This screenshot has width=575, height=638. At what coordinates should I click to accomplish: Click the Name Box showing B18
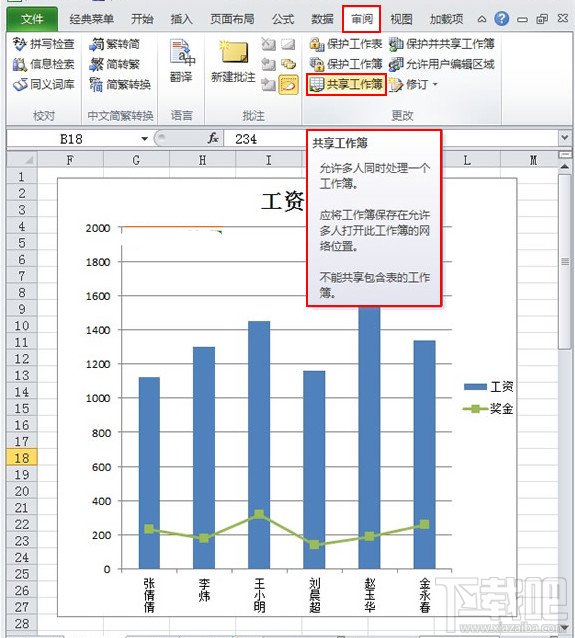[x=72, y=139]
